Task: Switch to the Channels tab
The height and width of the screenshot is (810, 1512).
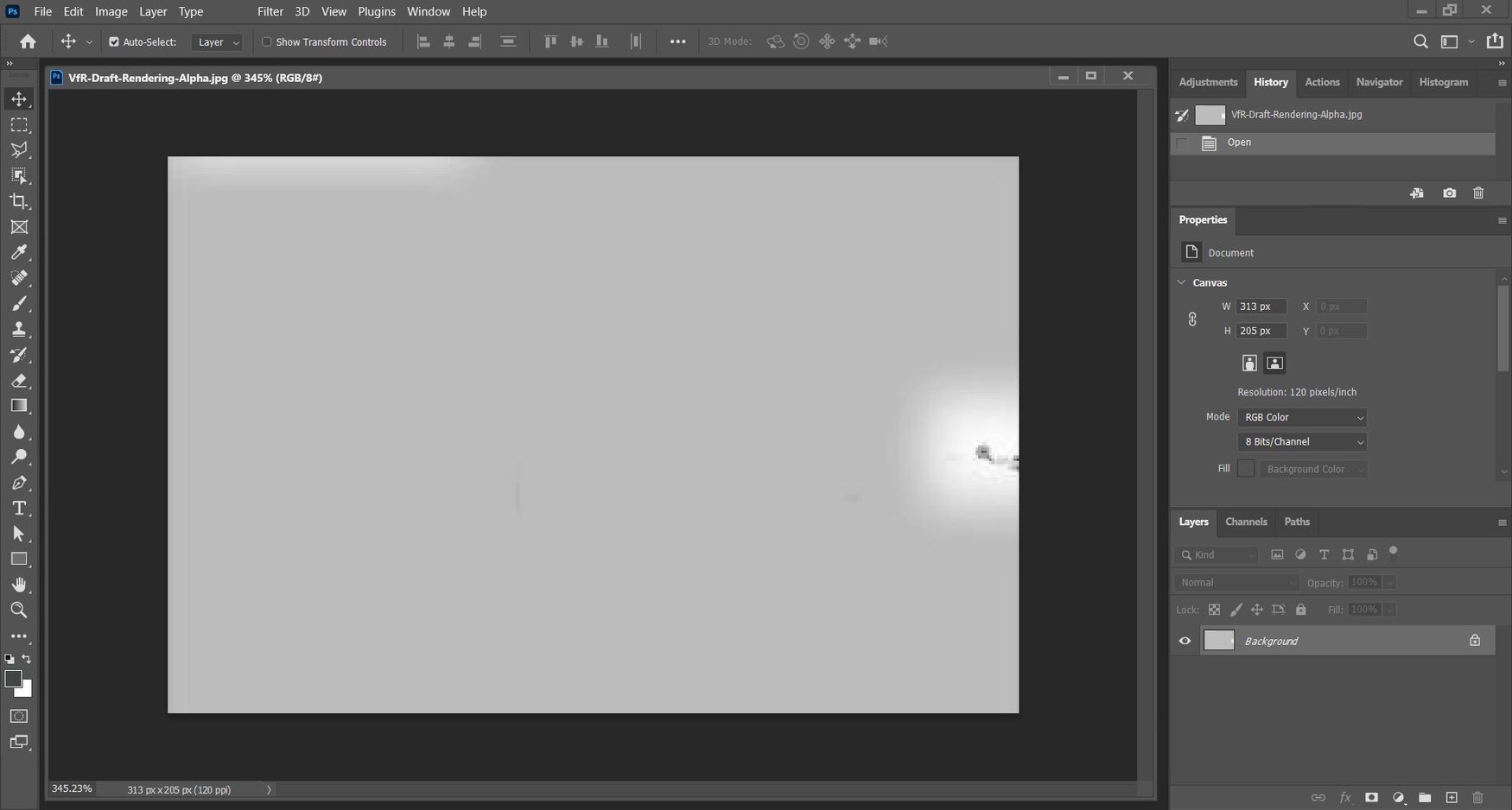Action: 1246,522
